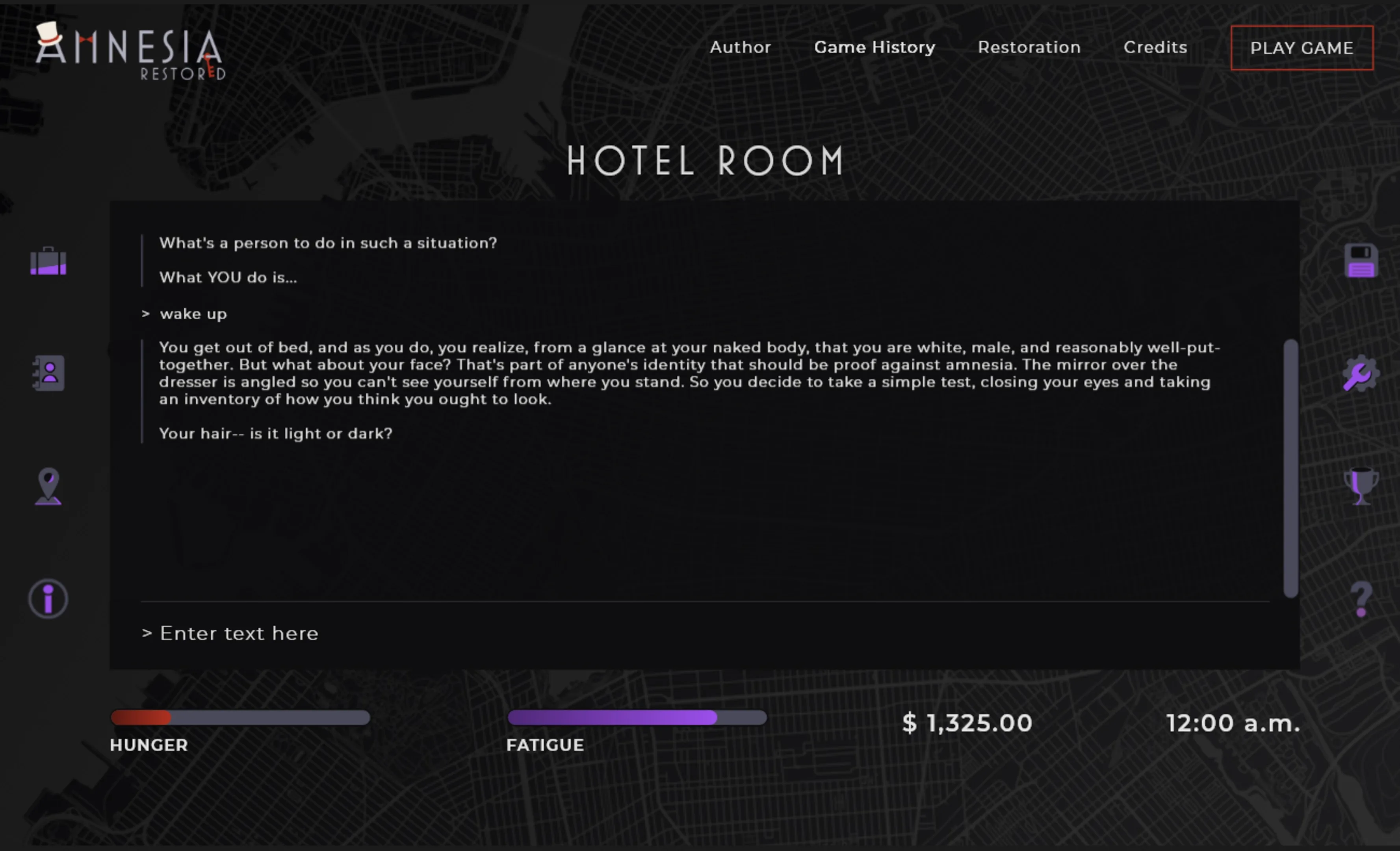View the Credits page
This screenshot has height=851, width=1400.
click(1155, 47)
